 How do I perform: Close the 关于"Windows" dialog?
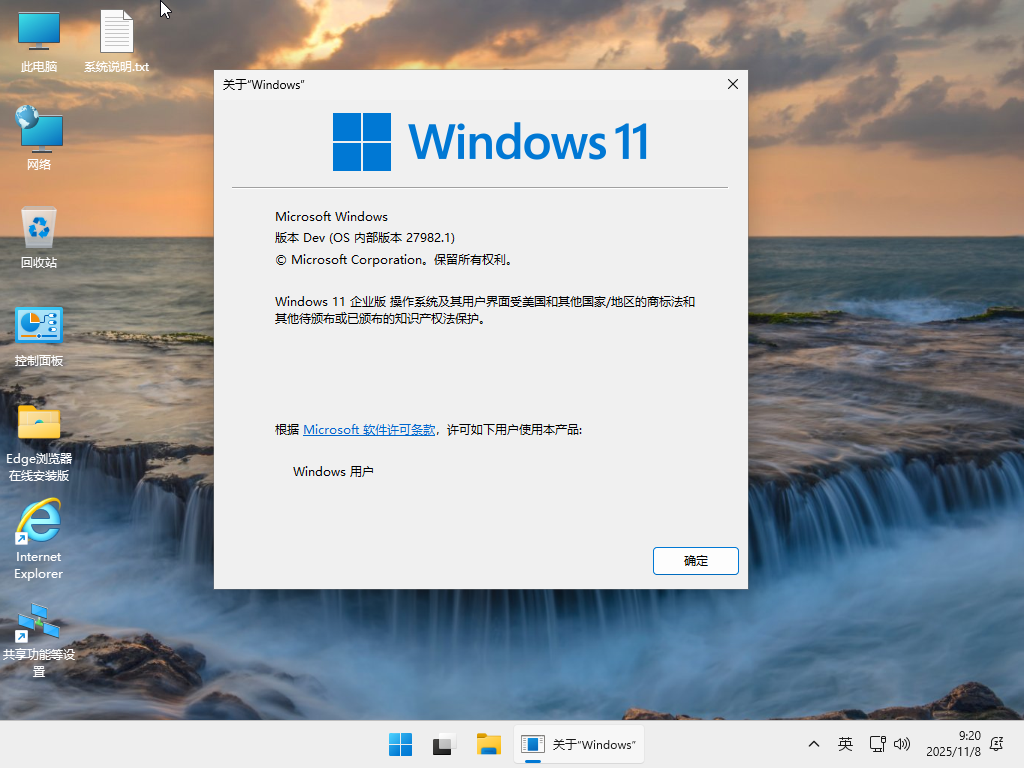click(733, 84)
